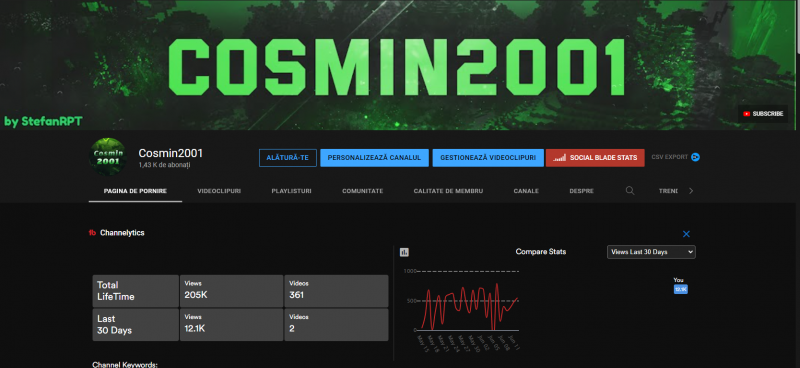Open the Views Last 30 Days dropdown

tap(651, 252)
